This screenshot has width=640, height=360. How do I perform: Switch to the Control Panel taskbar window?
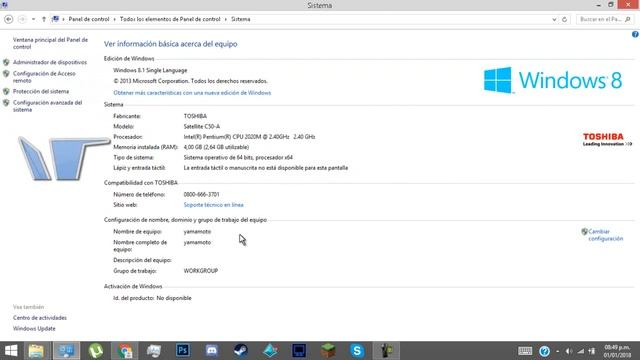66,351
